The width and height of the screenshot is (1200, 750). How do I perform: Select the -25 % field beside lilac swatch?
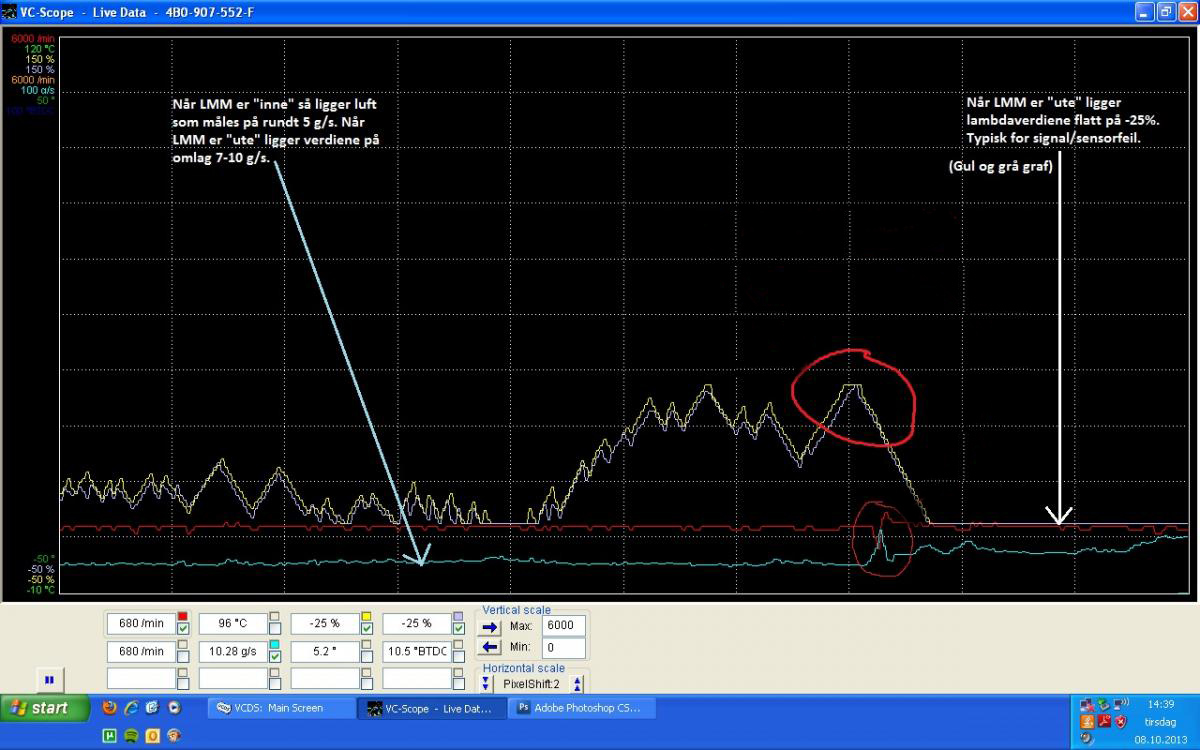coord(417,623)
